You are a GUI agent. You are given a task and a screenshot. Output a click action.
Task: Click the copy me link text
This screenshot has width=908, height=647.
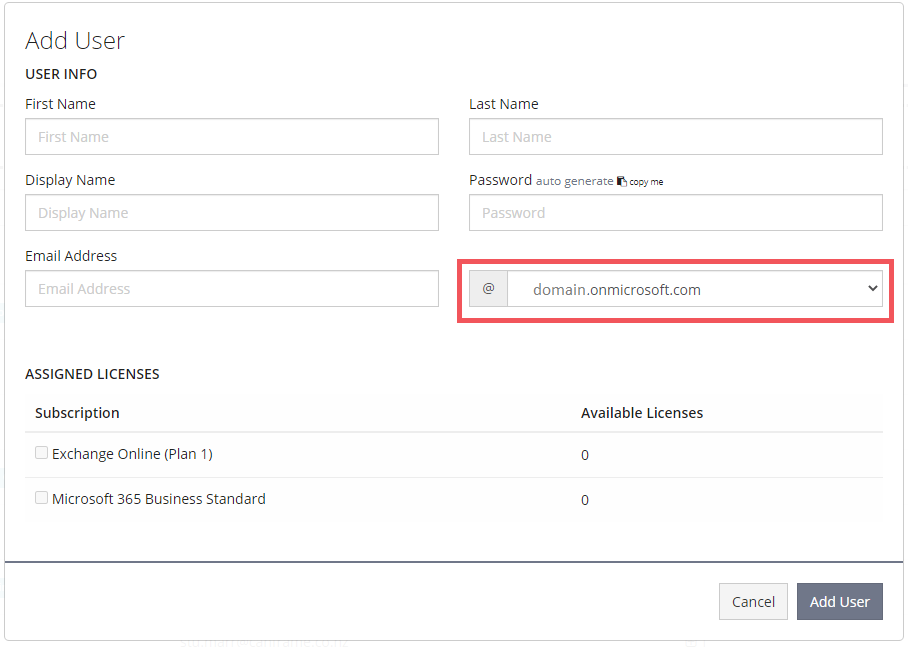pyautogui.click(x=646, y=182)
